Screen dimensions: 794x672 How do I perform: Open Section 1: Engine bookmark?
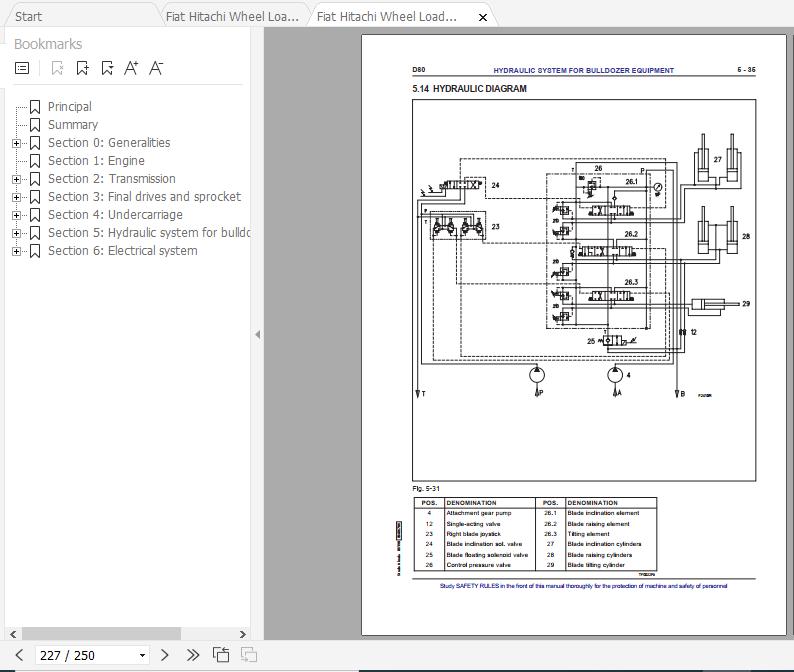[x=96, y=161]
